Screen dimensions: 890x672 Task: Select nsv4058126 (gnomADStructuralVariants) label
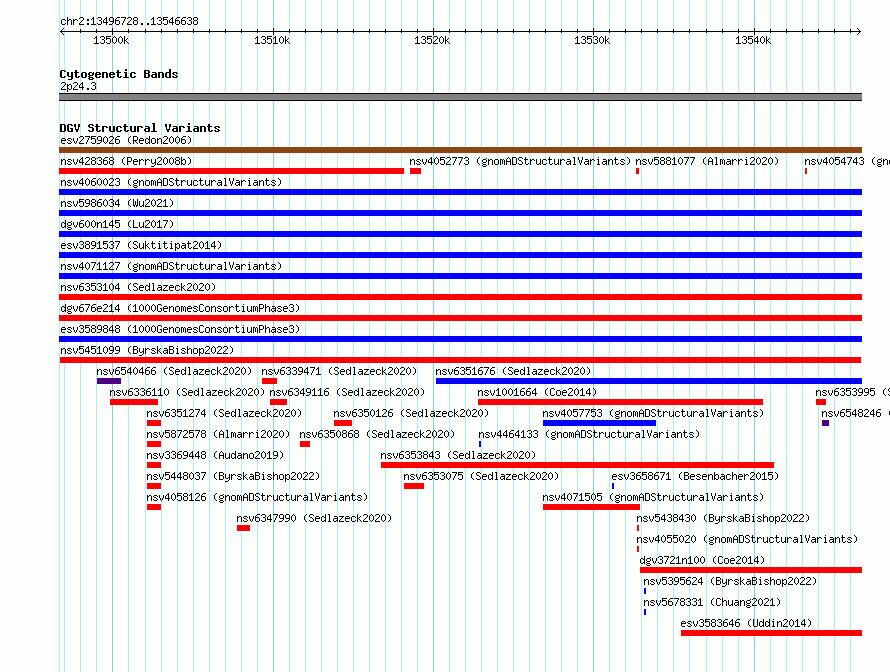(x=257, y=497)
